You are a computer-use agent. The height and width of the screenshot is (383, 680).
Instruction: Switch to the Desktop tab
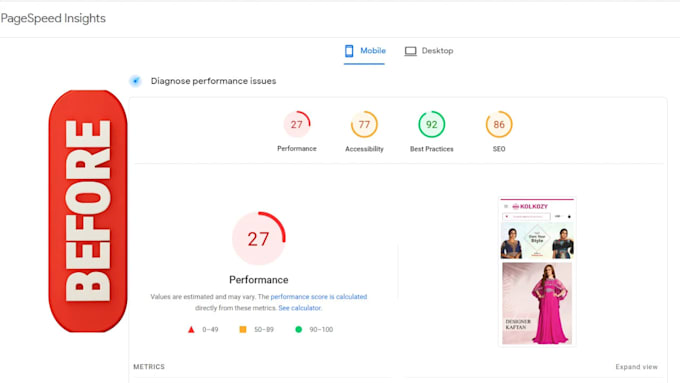coord(428,51)
